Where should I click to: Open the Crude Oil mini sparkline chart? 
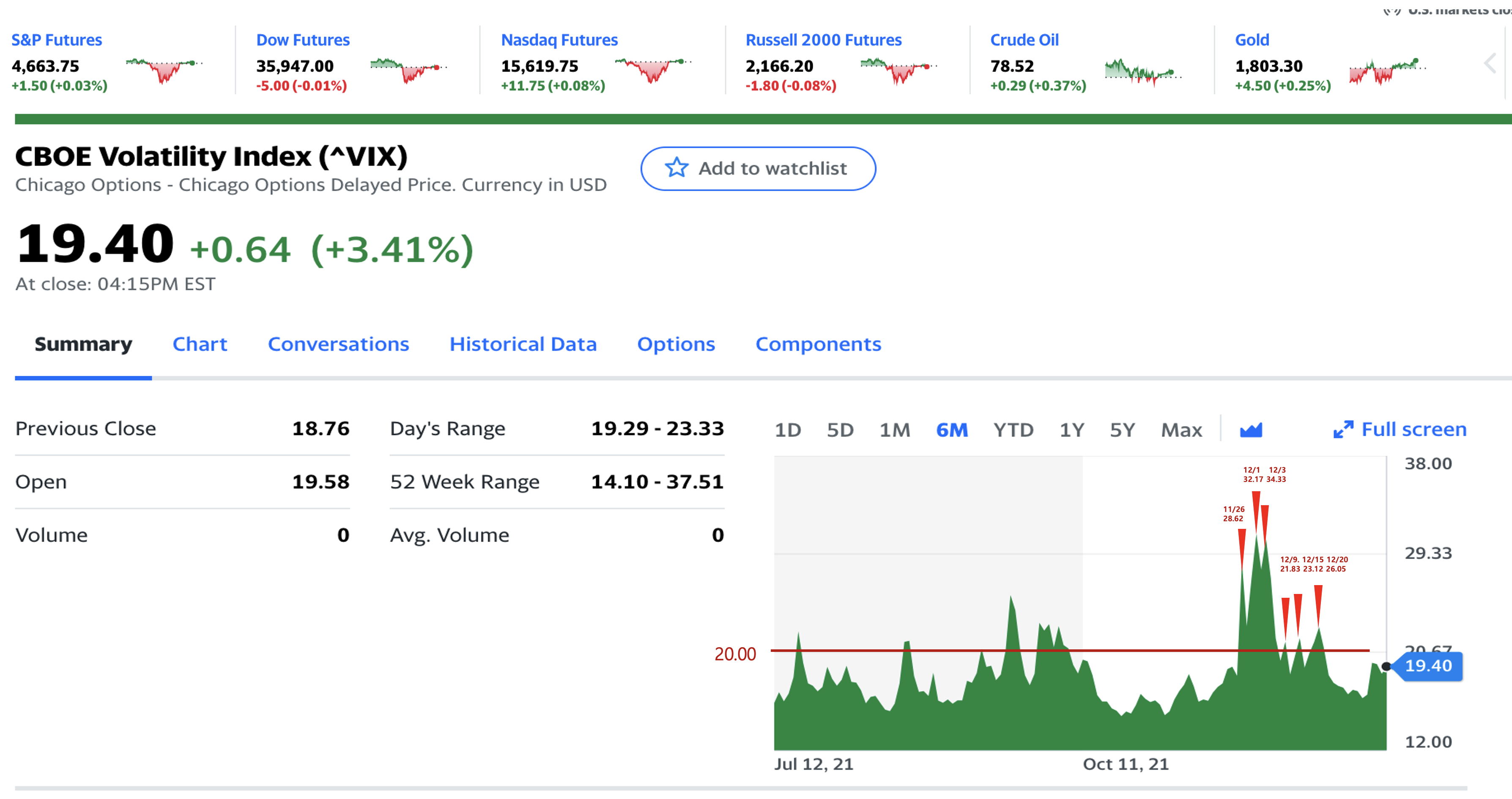(1142, 71)
